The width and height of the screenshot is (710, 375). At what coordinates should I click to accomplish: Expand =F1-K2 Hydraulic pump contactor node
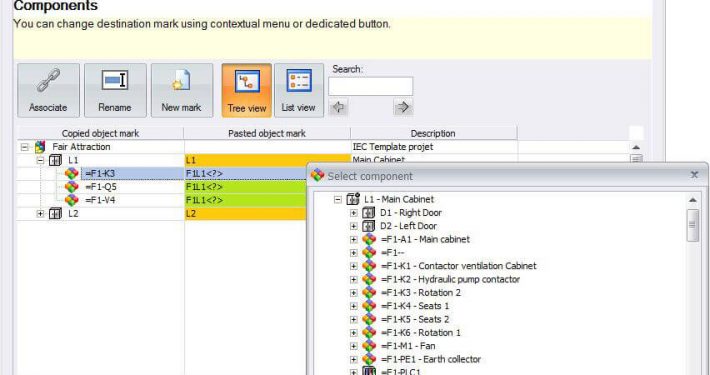354,279
